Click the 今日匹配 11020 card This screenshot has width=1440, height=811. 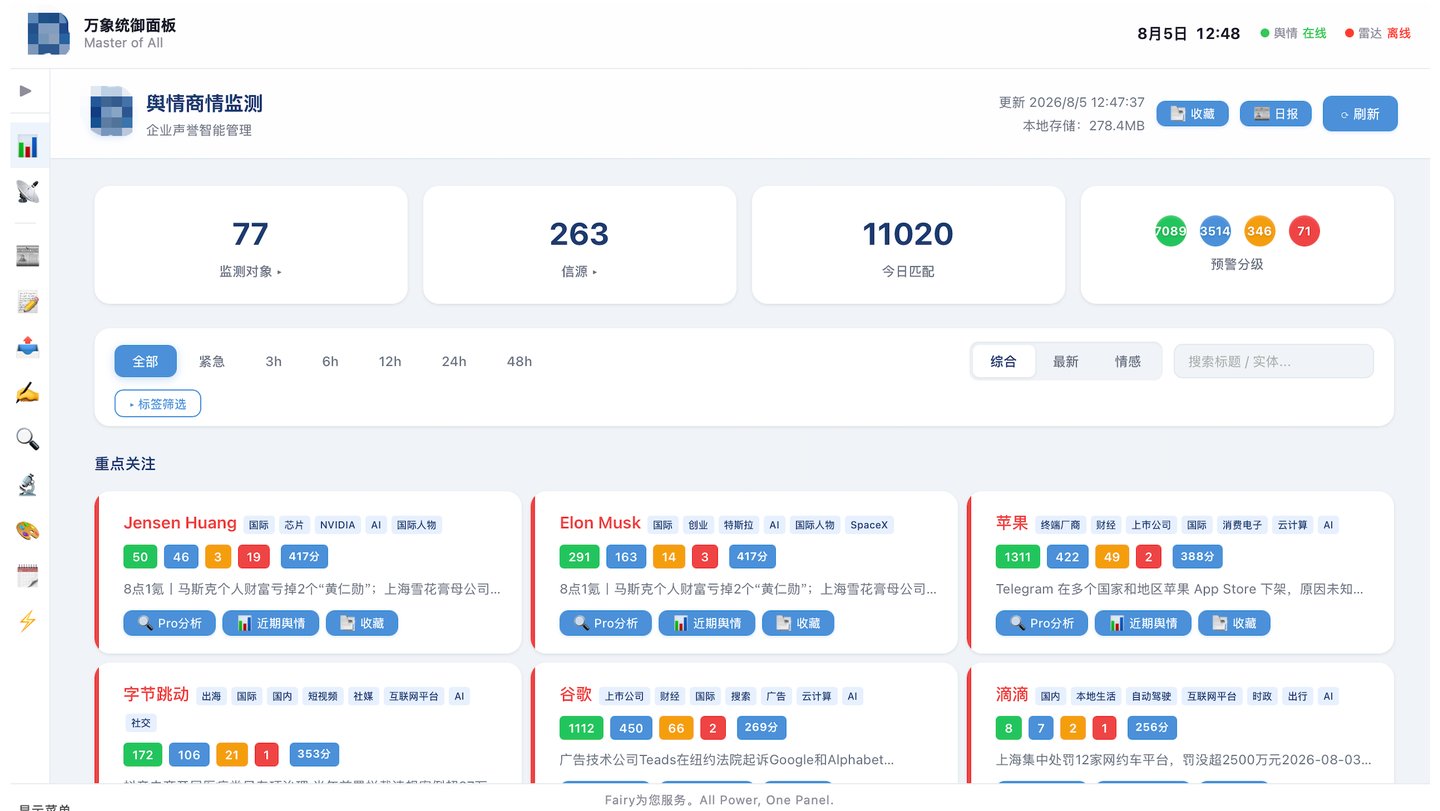908,244
